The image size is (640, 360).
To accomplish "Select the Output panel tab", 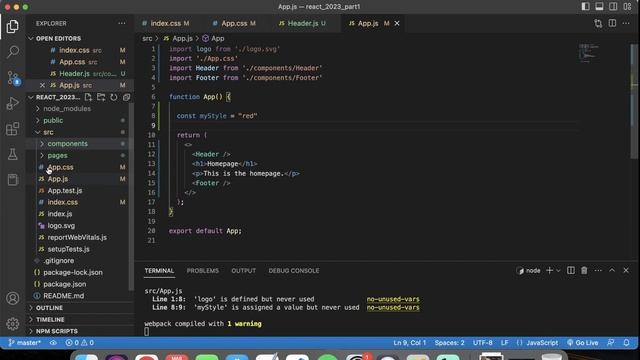I will [244, 271].
